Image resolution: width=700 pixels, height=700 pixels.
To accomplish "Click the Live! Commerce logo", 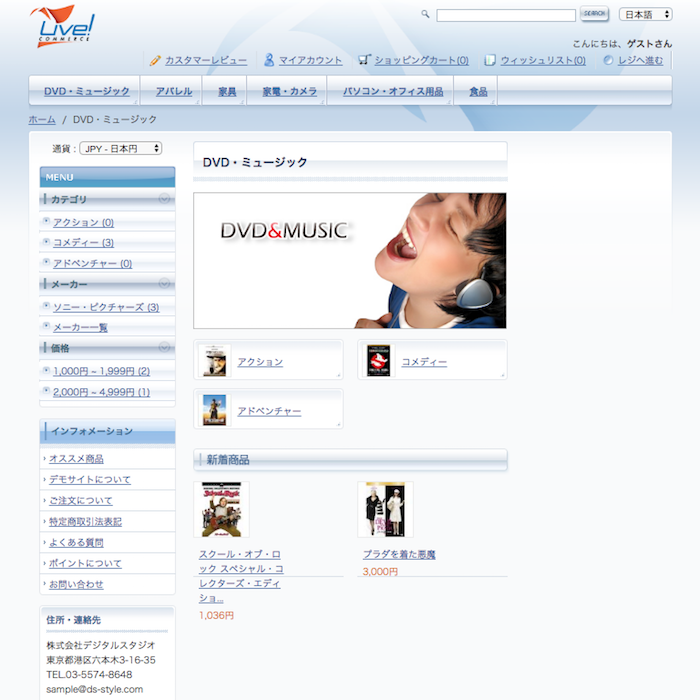I will pos(62,26).
